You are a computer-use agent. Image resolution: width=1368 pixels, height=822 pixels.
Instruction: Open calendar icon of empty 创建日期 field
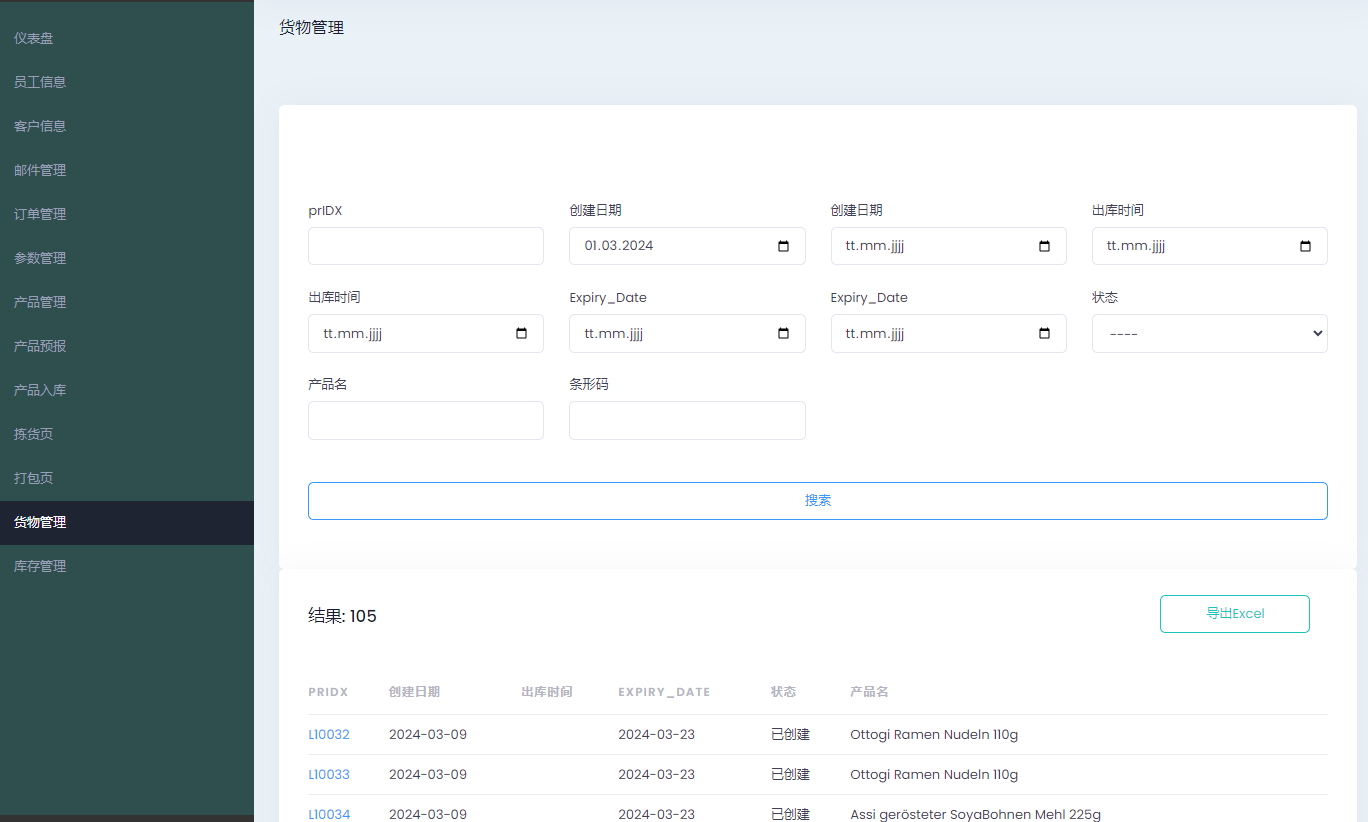1044,246
